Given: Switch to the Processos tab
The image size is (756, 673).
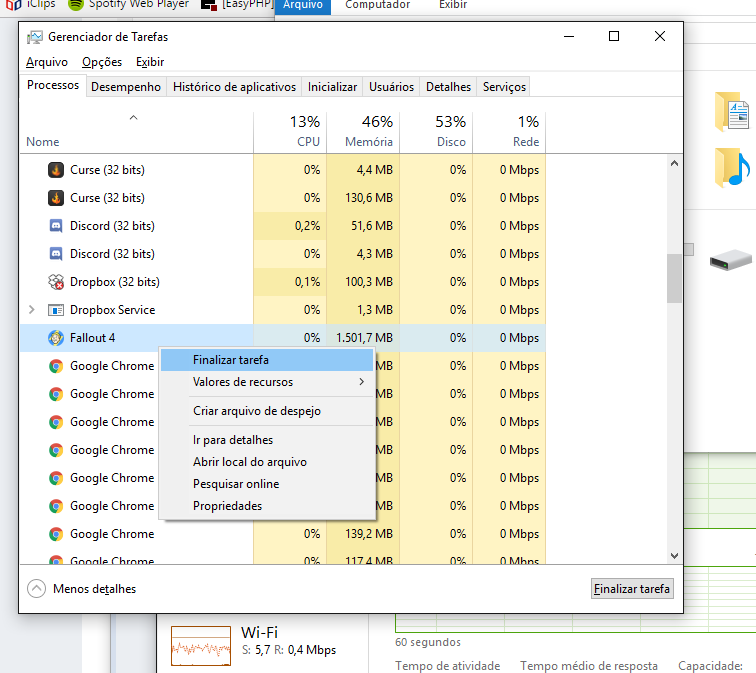Looking at the screenshot, I should click(53, 85).
